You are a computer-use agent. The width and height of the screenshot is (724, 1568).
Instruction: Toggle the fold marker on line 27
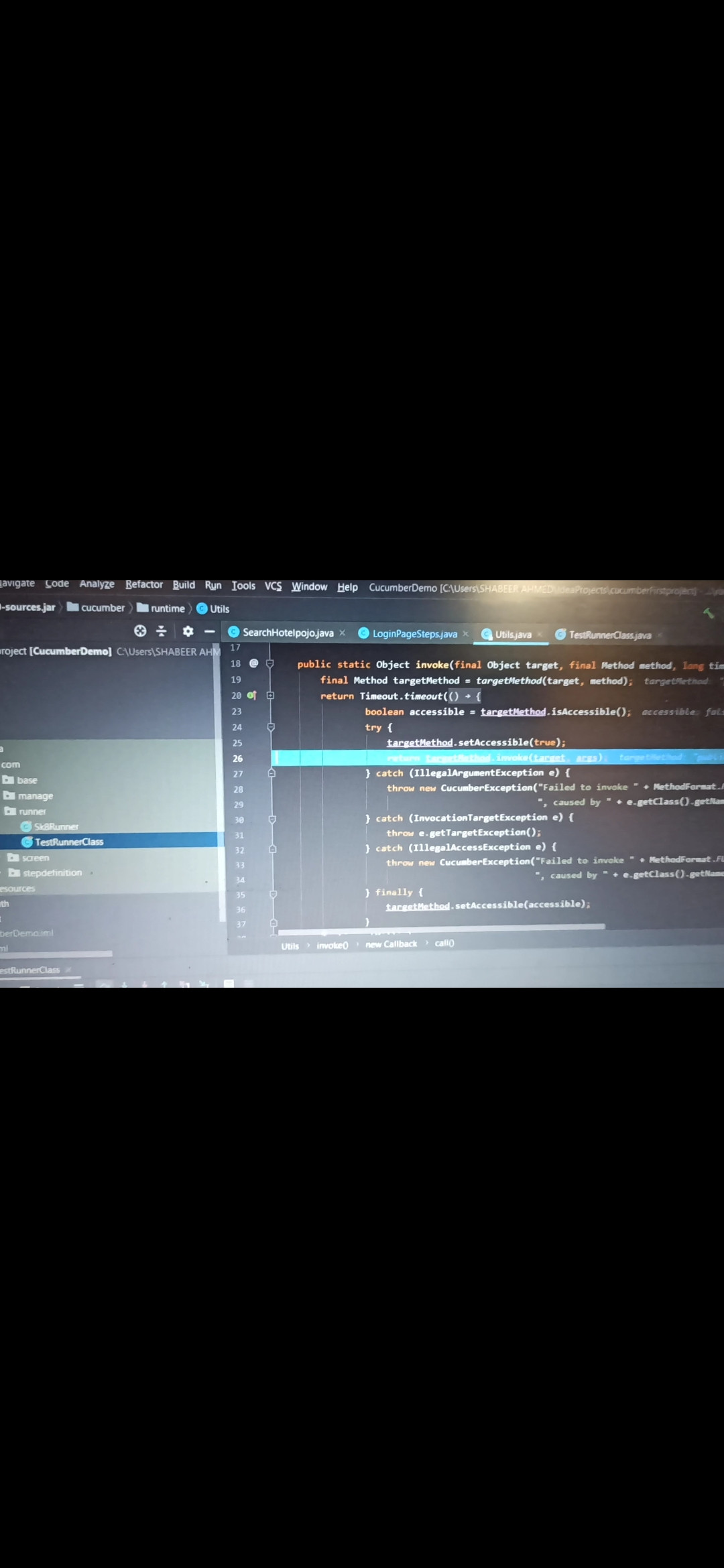[x=271, y=773]
